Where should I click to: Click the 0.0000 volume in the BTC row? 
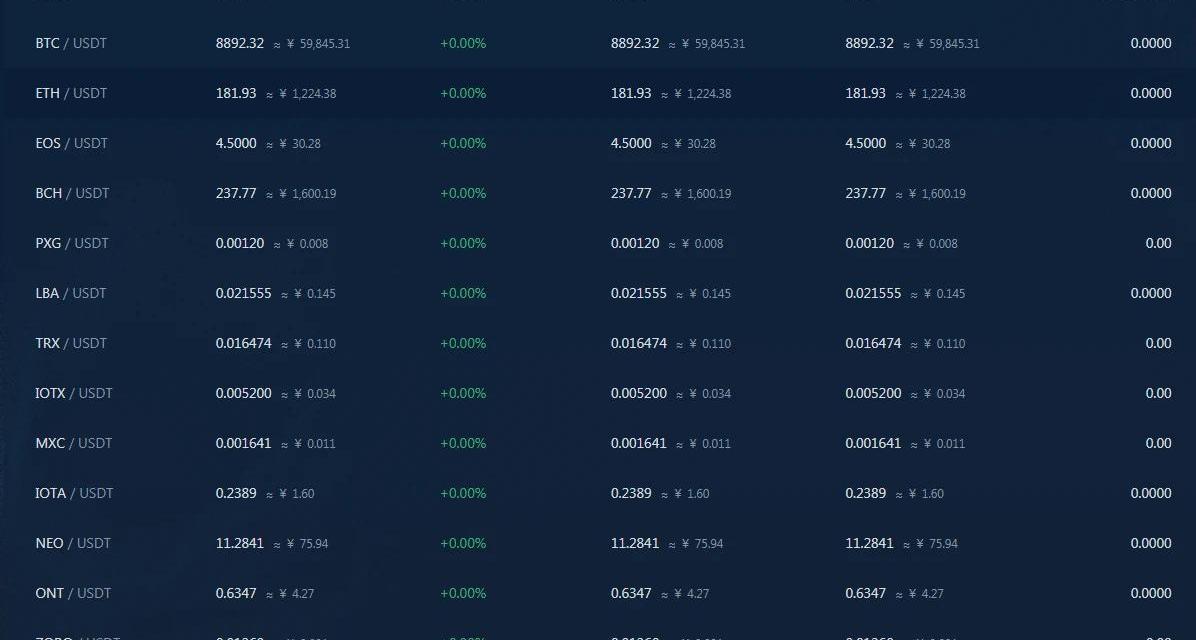pos(1151,43)
